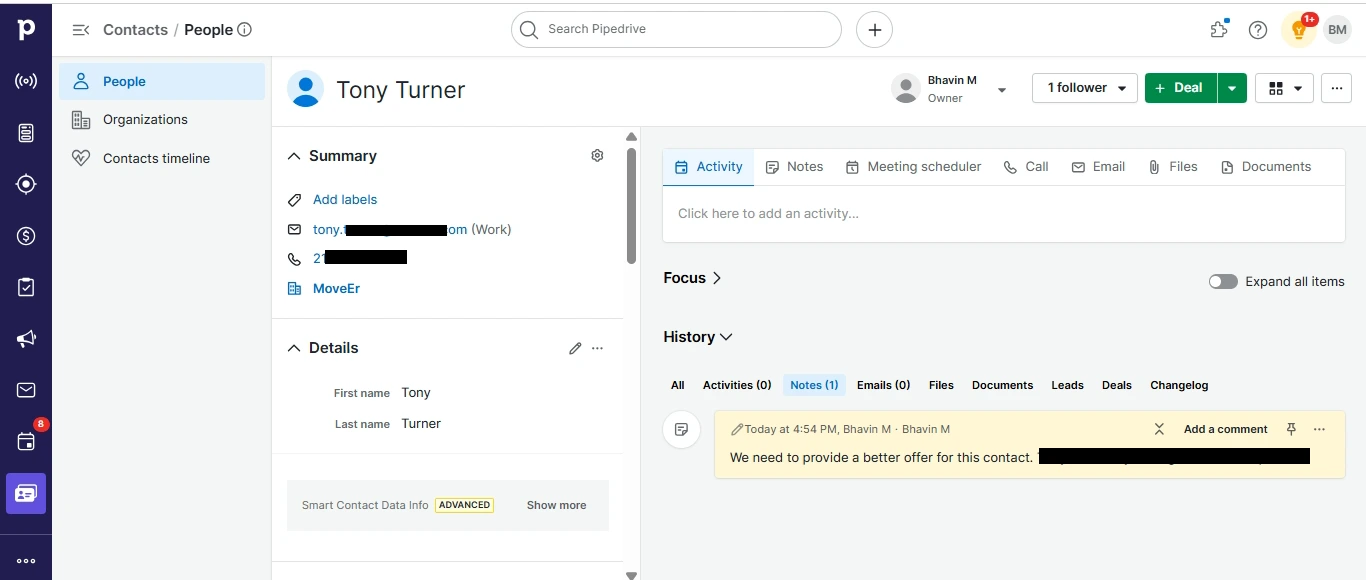Edit Details with pencil icon

(575, 348)
